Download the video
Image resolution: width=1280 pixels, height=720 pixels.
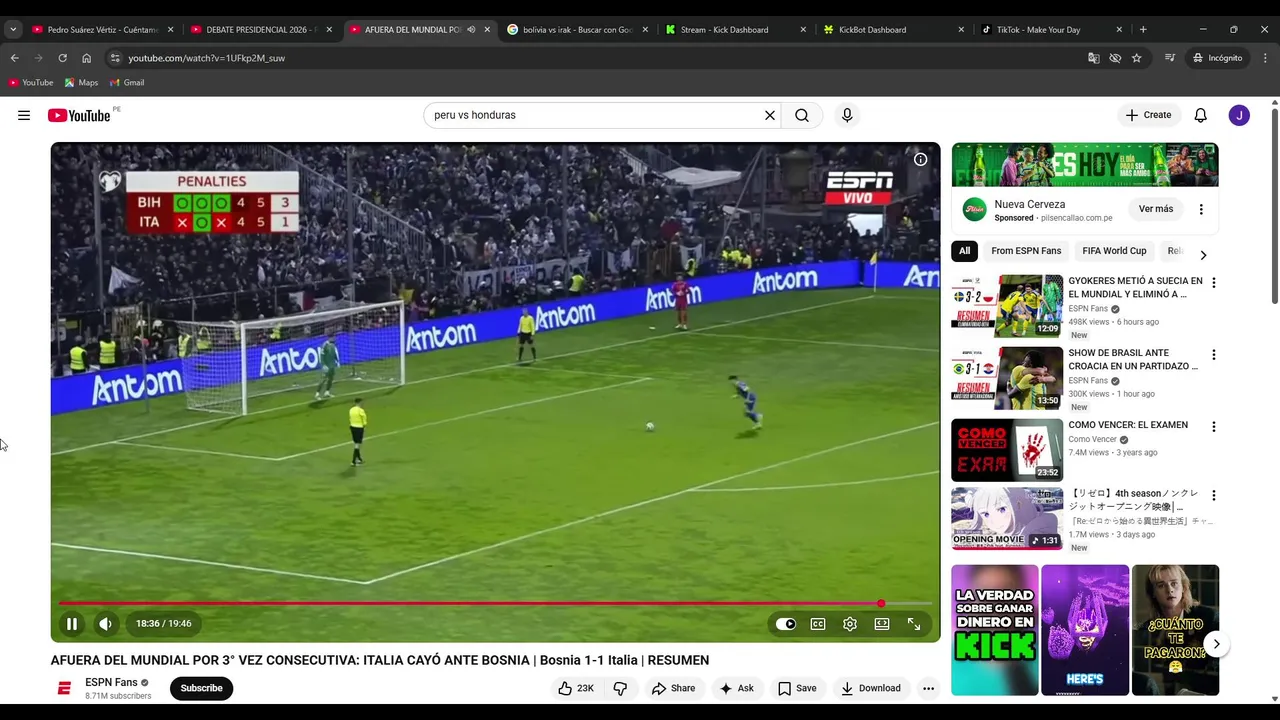pyautogui.click(x=871, y=688)
